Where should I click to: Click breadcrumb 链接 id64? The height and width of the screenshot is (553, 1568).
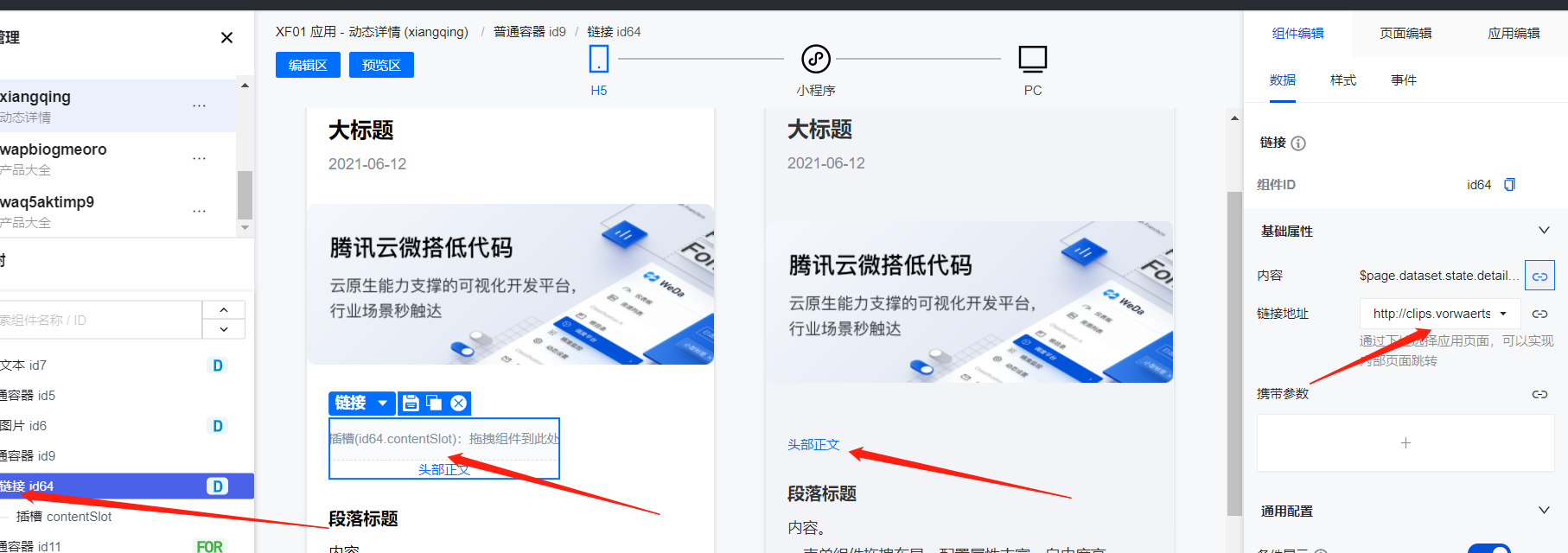[x=615, y=32]
